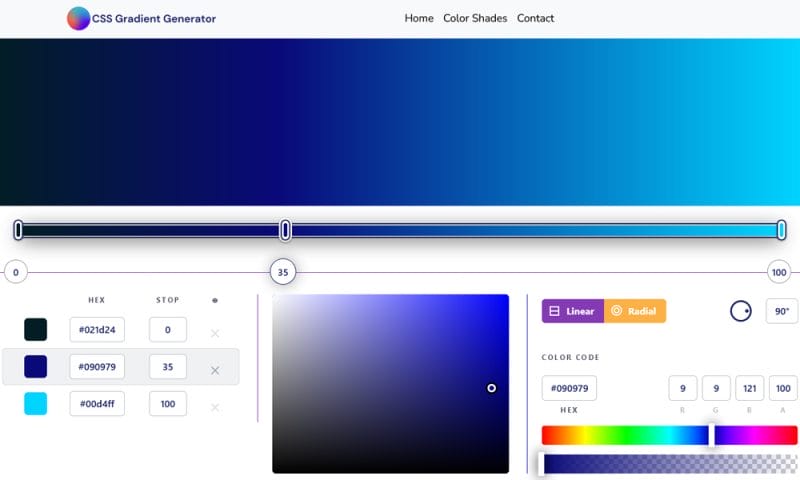Click the STOP column header
Viewport: 800px width, 480px height.
168,300
